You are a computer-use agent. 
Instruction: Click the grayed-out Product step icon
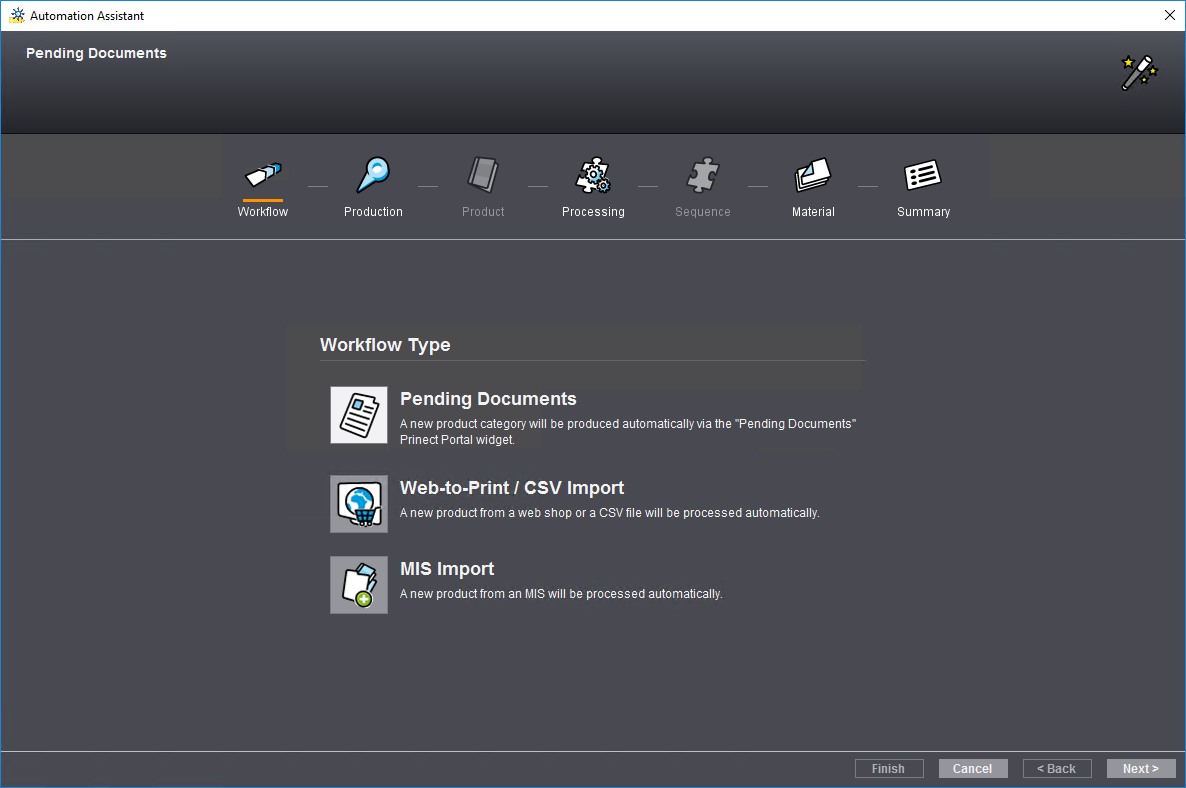tap(483, 176)
